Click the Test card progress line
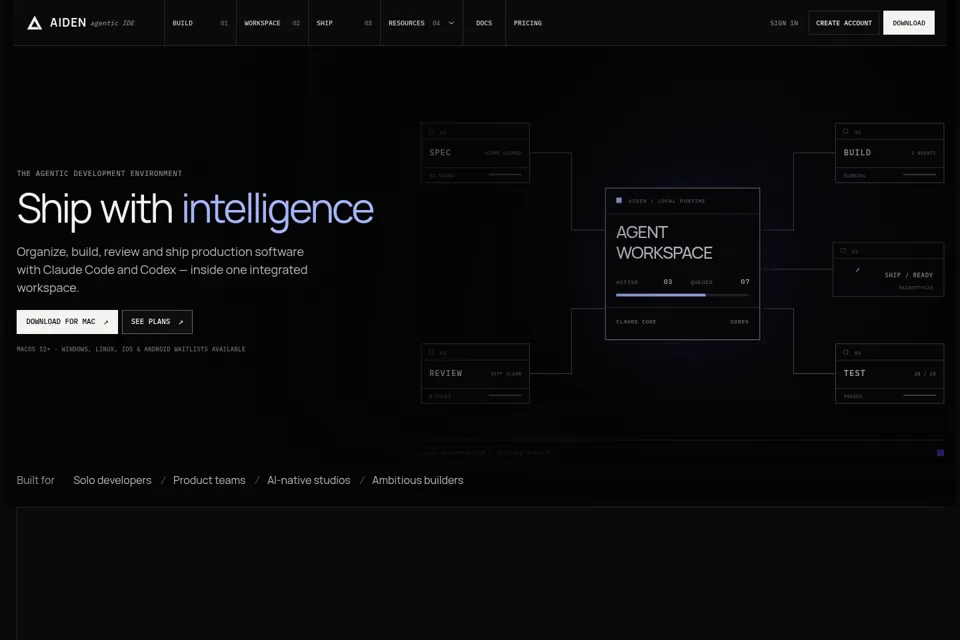960x640 pixels. [x=920, y=396]
